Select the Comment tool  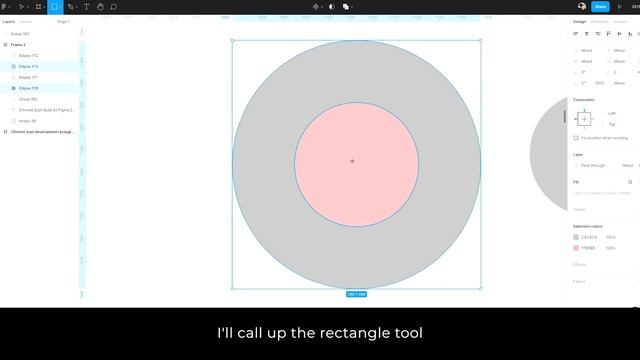point(114,7)
